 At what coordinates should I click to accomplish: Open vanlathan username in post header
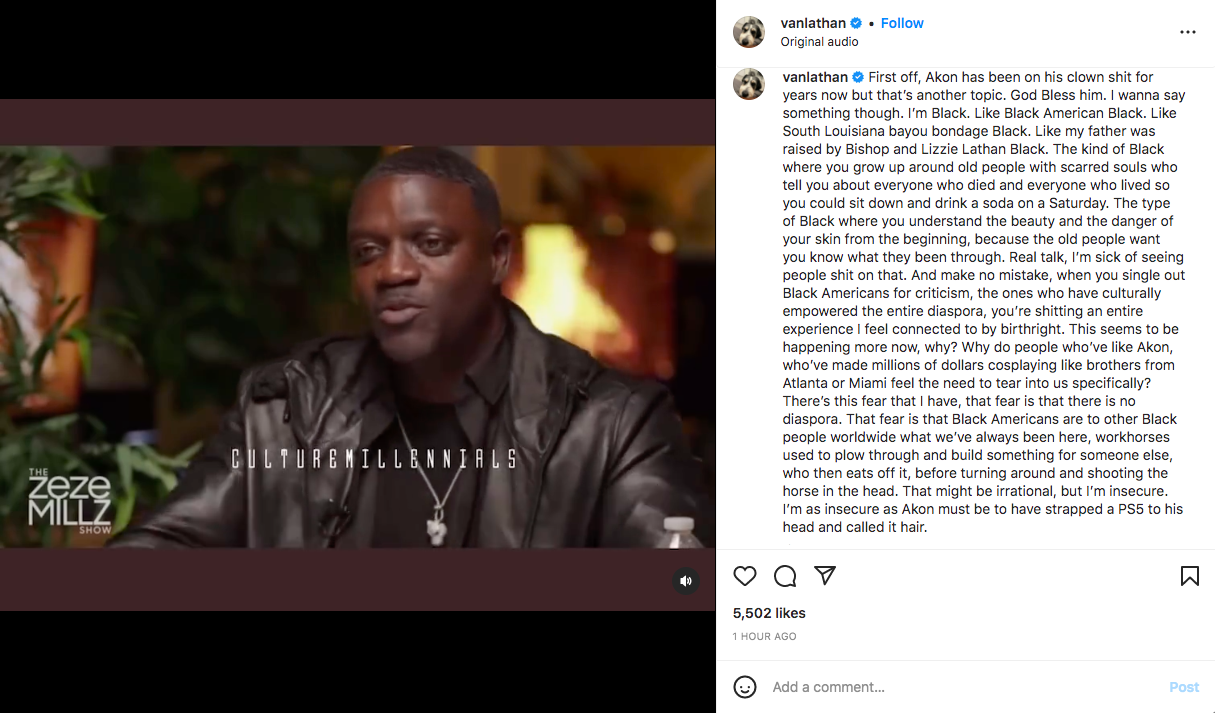814,23
